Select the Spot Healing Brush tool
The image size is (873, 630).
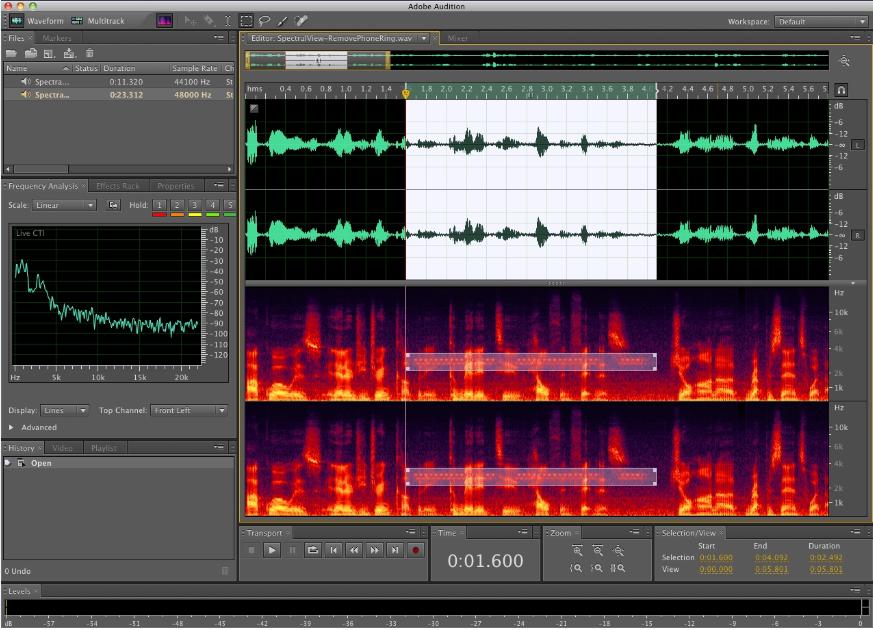301,21
